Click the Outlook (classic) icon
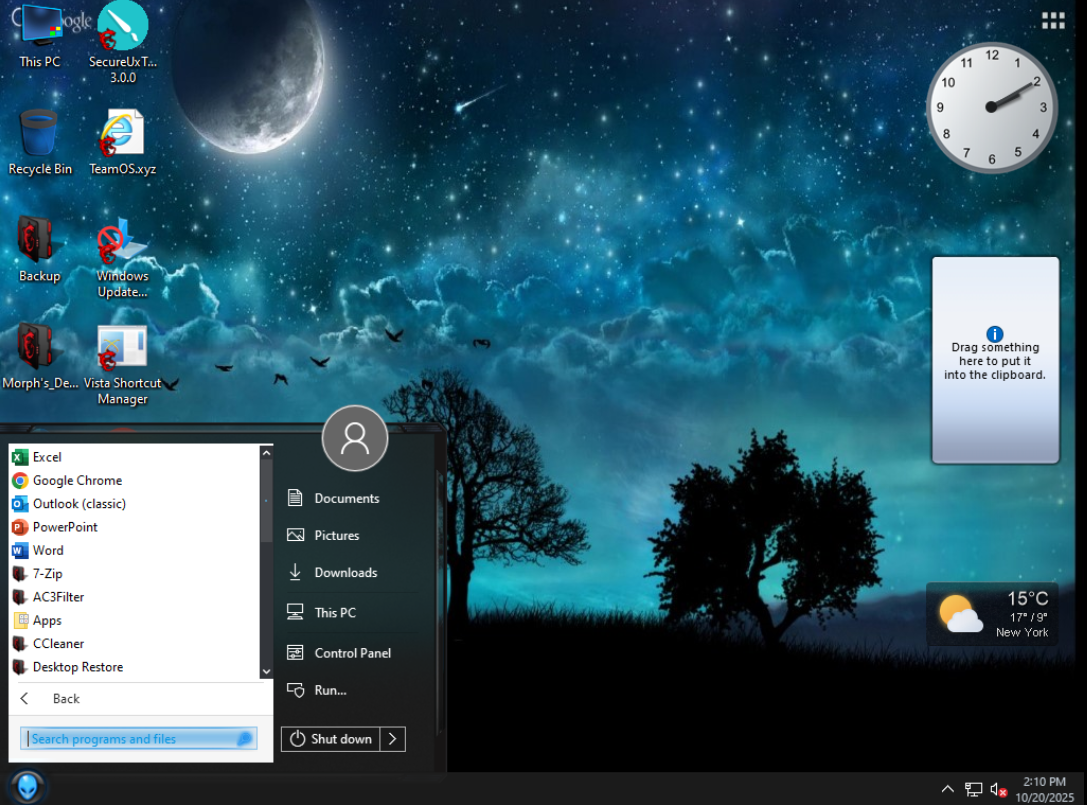Image resolution: width=1087 pixels, height=805 pixels. point(20,504)
